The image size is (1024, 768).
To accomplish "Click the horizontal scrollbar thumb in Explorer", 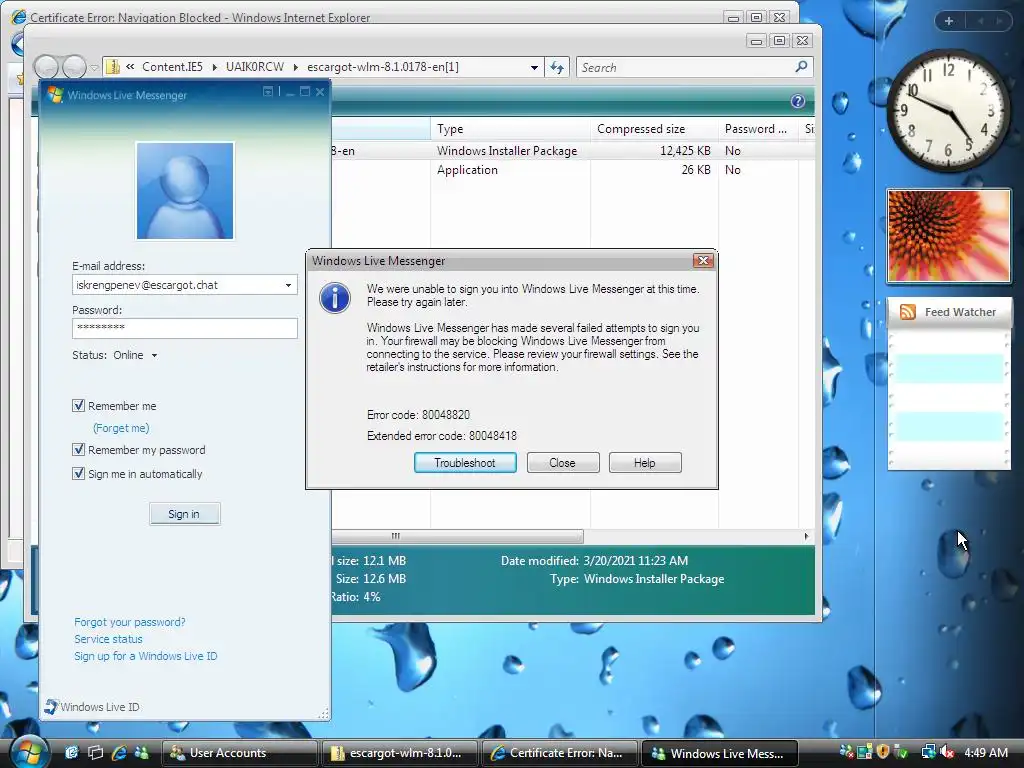I will 457,536.
